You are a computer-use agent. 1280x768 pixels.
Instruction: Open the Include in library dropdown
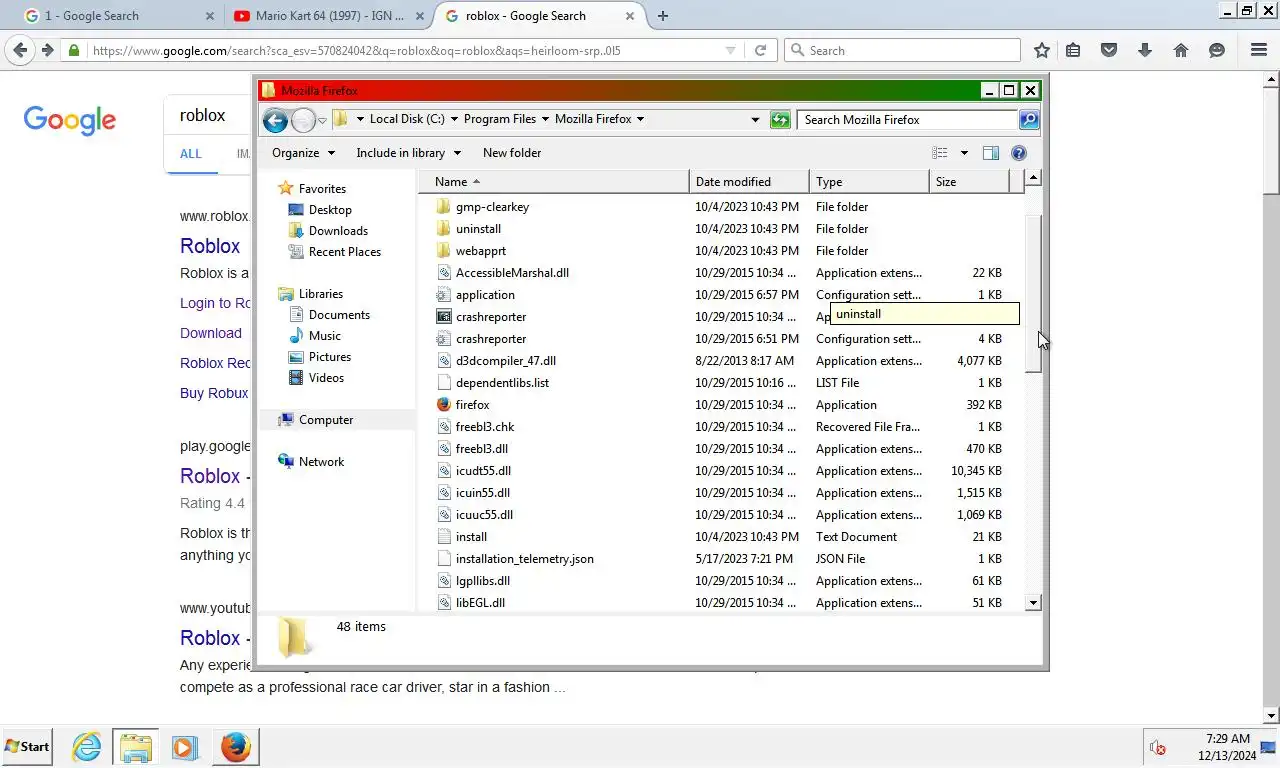tap(408, 153)
